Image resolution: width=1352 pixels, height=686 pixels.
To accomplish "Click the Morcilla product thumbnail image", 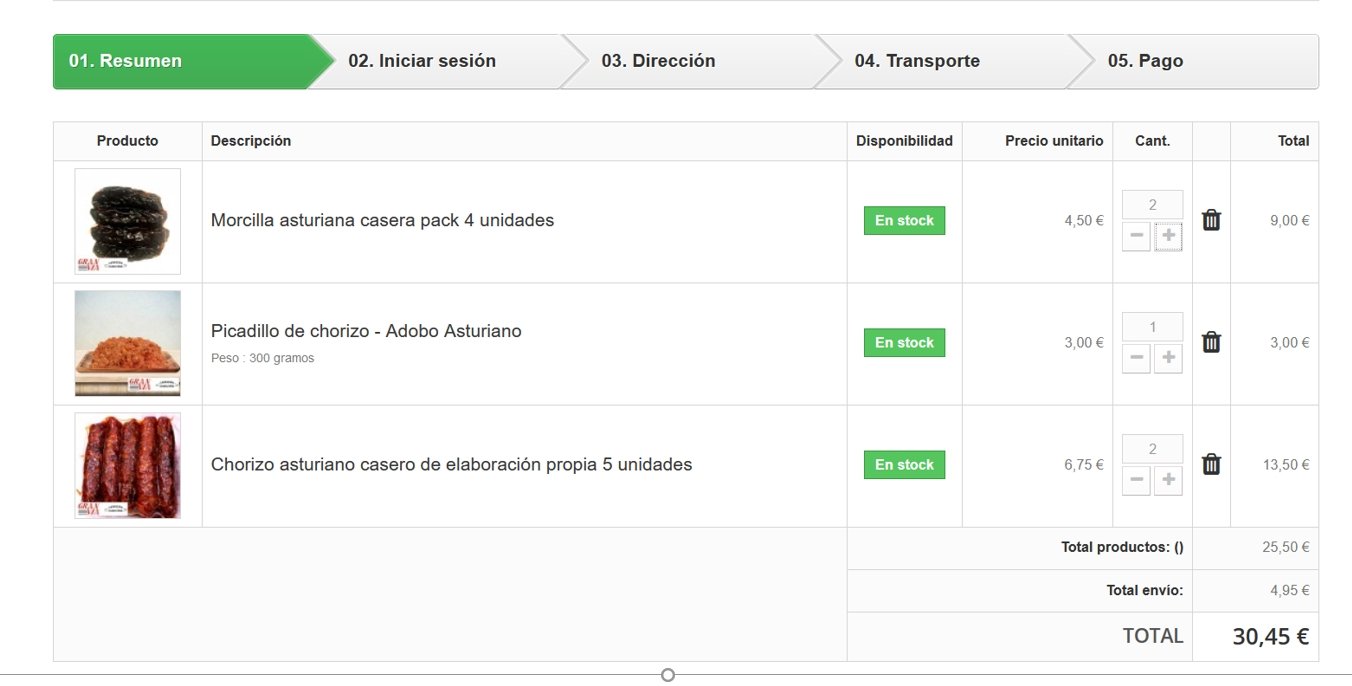I will 128,221.
